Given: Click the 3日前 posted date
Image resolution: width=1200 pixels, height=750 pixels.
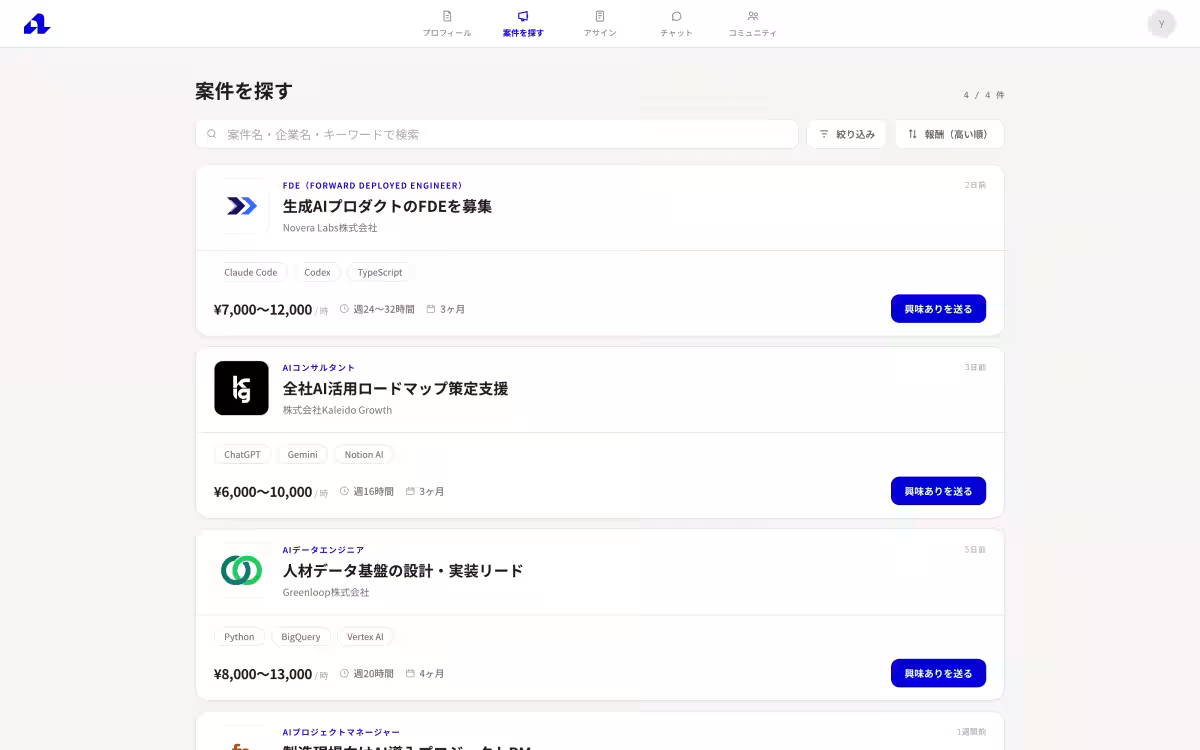Looking at the screenshot, I should click(x=975, y=367).
